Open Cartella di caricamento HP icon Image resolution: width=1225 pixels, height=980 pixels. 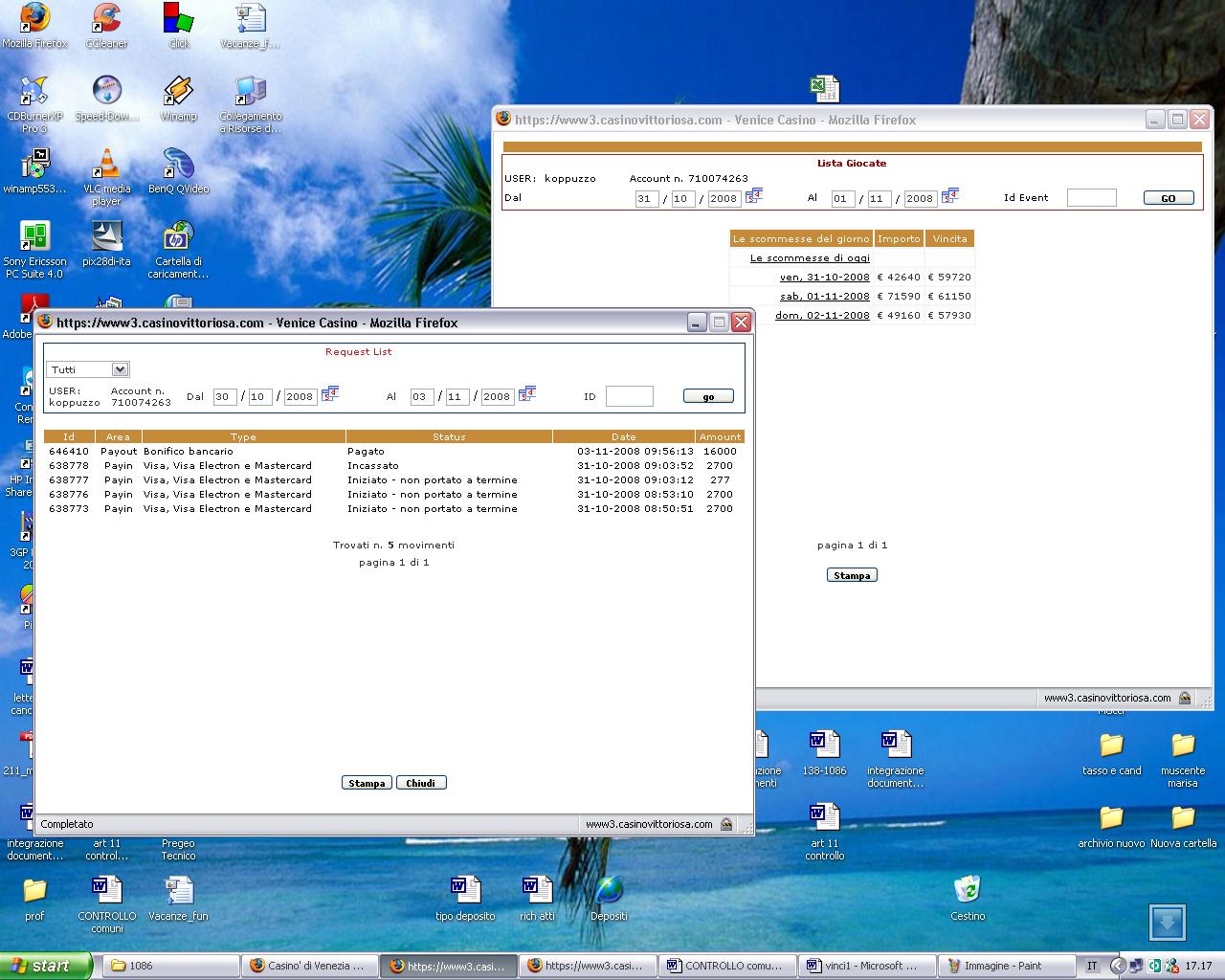(x=178, y=250)
